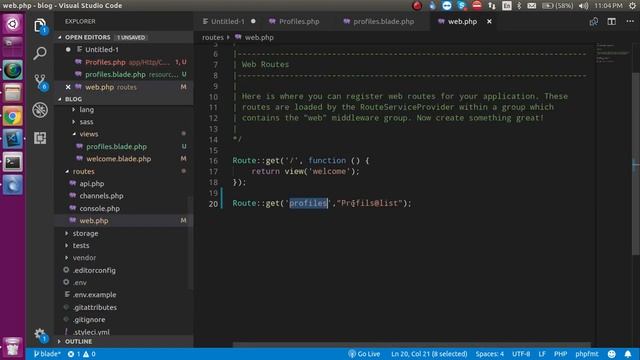Click routes in the breadcrumb

(x=213, y=38)
